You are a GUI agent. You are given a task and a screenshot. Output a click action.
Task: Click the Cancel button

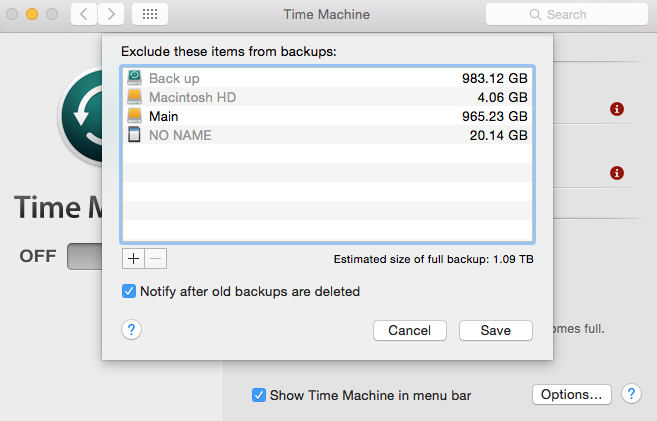pyautogui.click(x=410, y=331)
